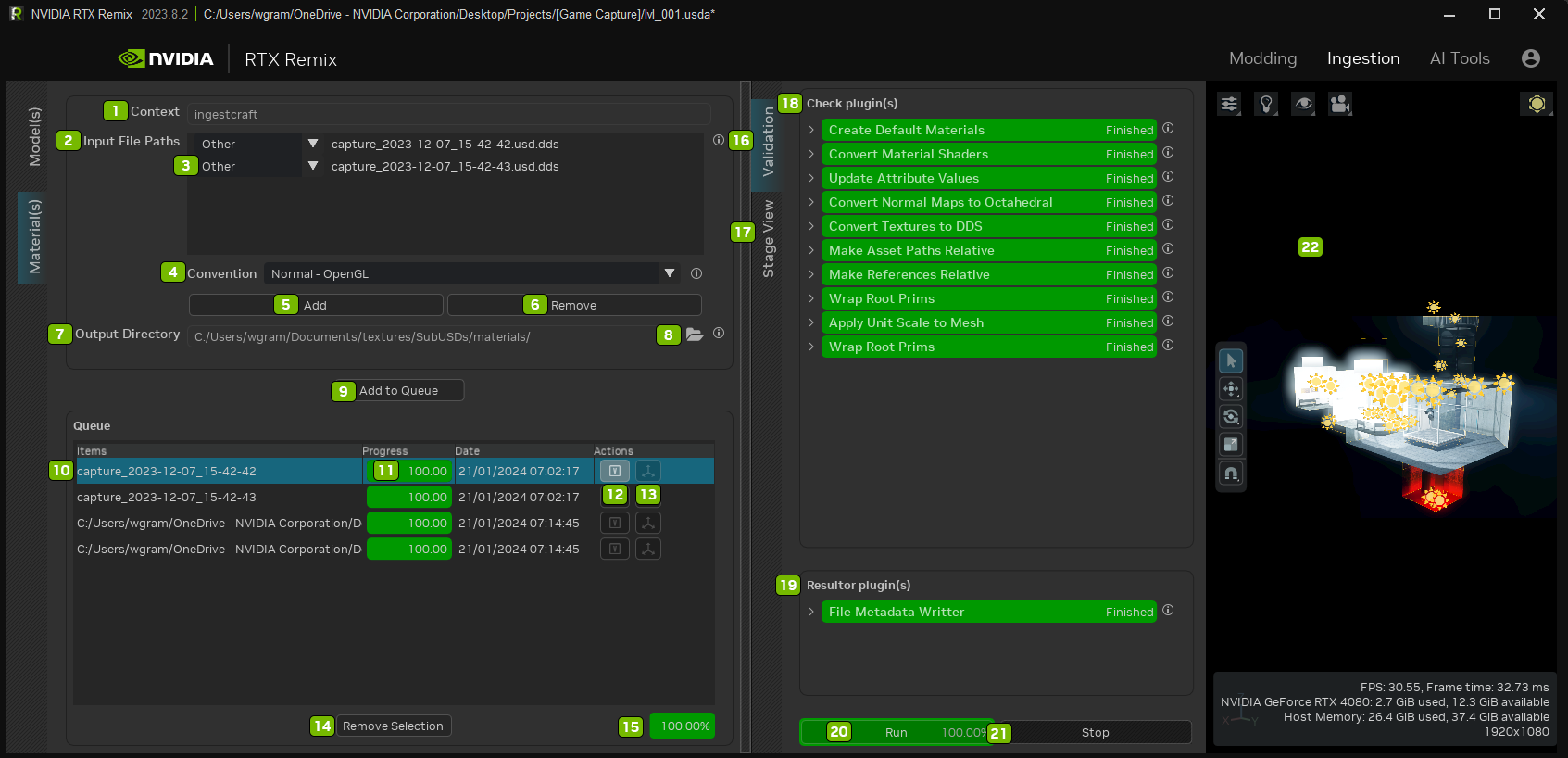Expand the Convert Material Shaders plugin
Image resolution: width=1568 pixels, height=758 pixels.
[811, 154]
